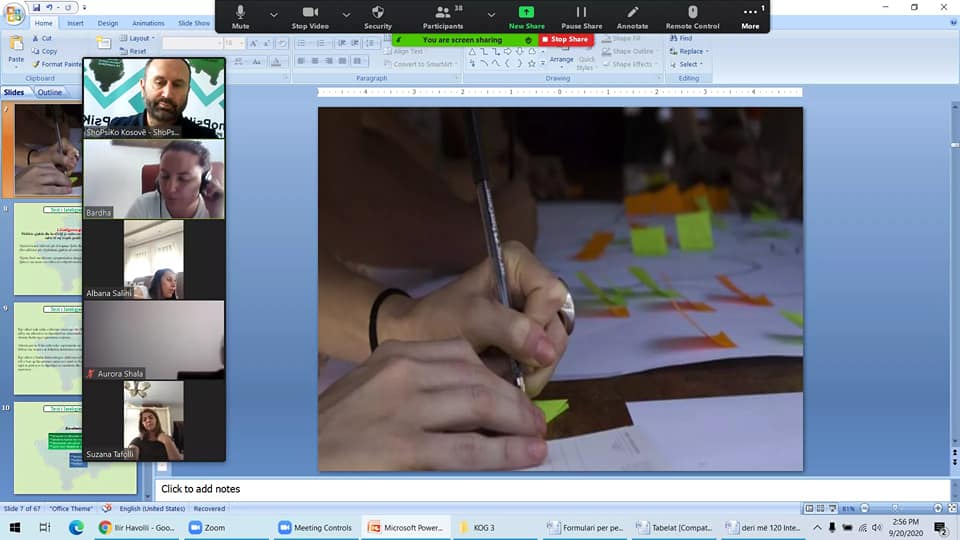Adjust the zoom slider in status bar

[x=895, y=508]
